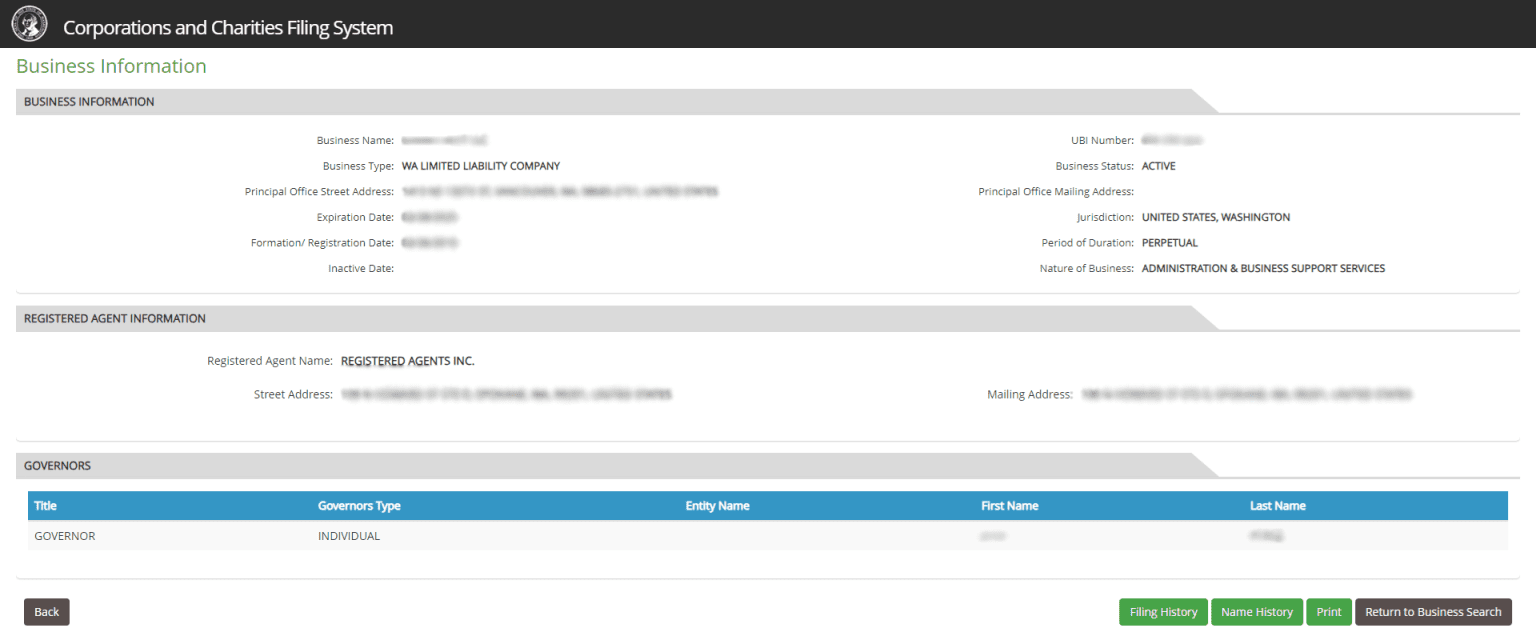Sort by the First Name column
The height and width of the screenshot is (632, 1536).
pos(1009,506)
